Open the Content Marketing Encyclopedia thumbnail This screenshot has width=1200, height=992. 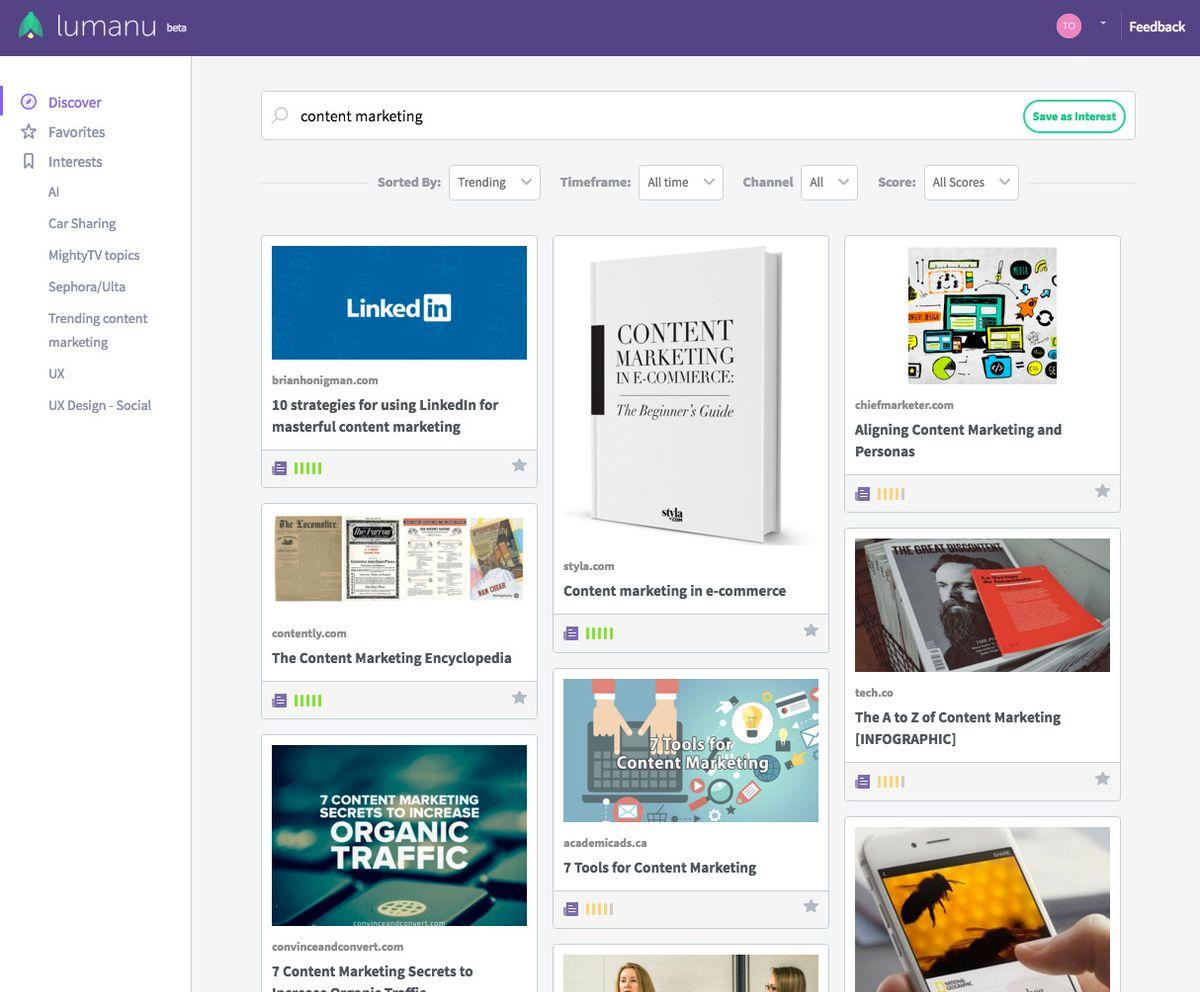pyautogui.click(x=399, y=558)
